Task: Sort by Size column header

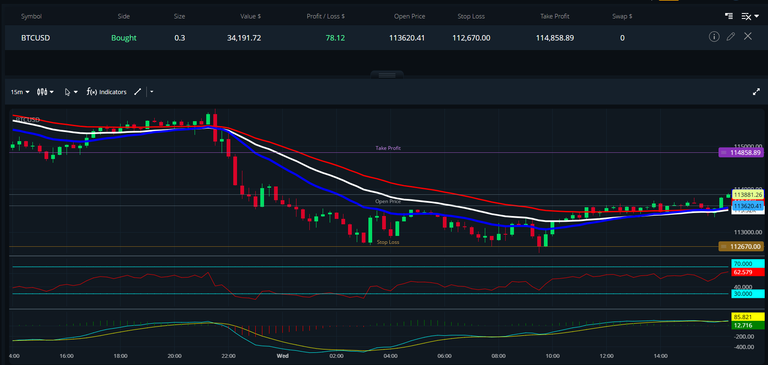Action: (x=179, y=16)
